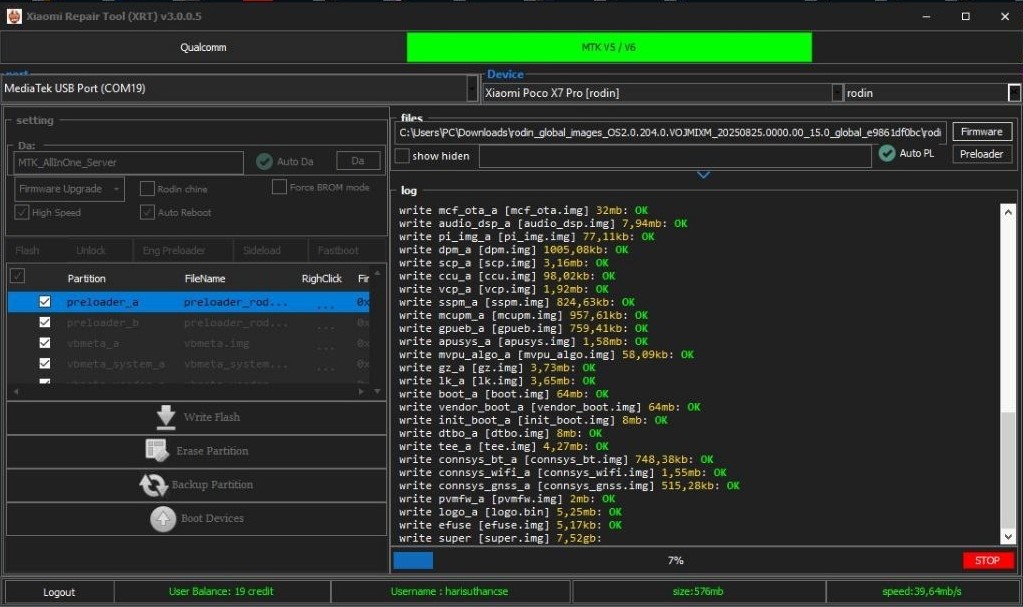Click the Backup Partition refresh-arrows icon
The image size is (1023, 607).
(x=153, y=485)
